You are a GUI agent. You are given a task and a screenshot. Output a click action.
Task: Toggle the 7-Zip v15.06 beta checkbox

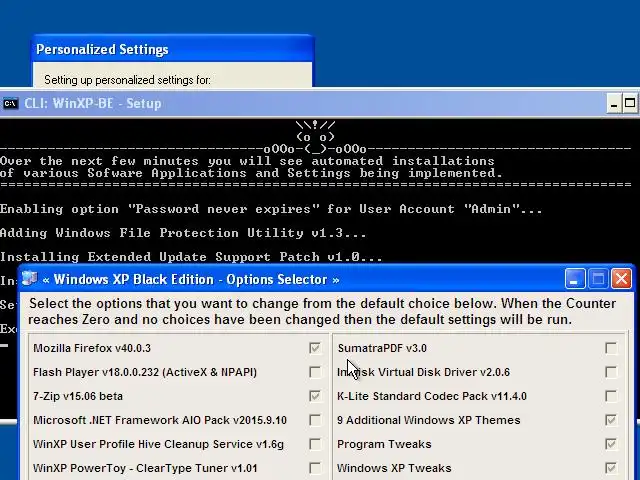[x=315, y=396]
